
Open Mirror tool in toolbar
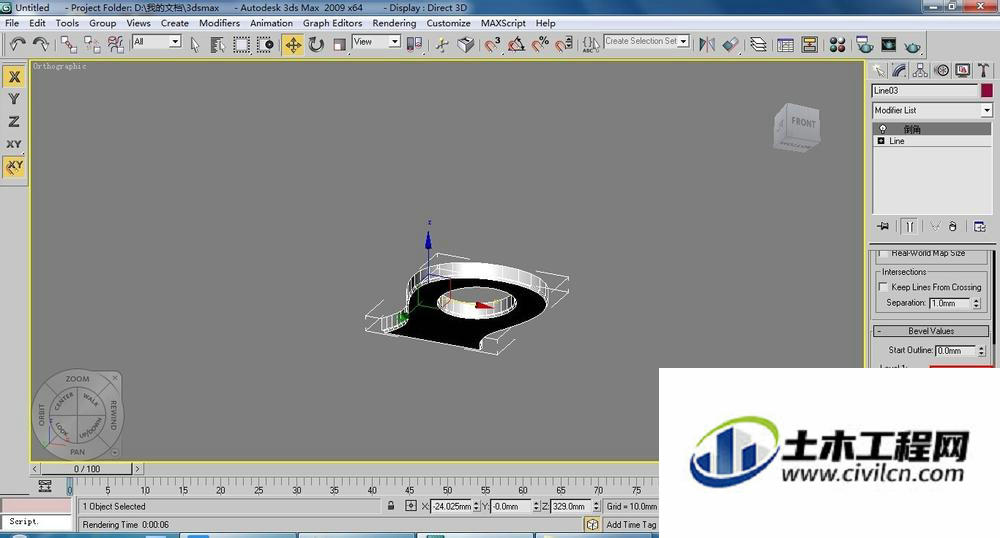(x=707, y=45)
